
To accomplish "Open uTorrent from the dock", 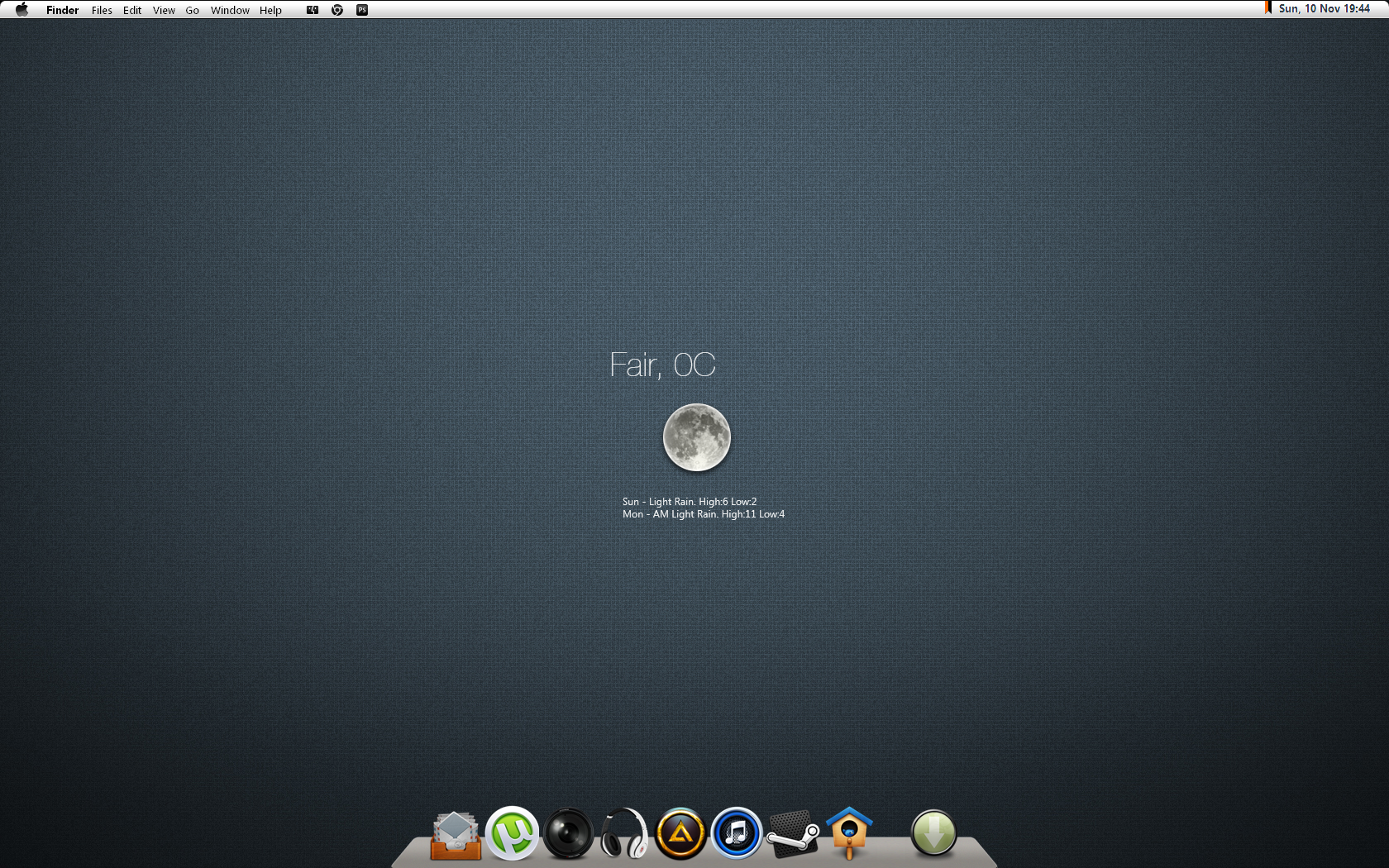I will [x=513, y=833].
